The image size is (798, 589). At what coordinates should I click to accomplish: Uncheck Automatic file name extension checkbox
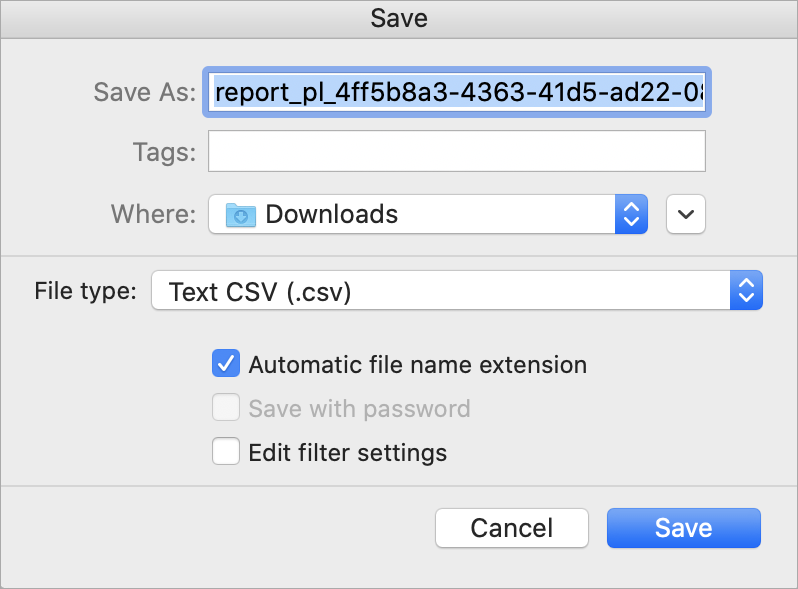coord(226,363)
